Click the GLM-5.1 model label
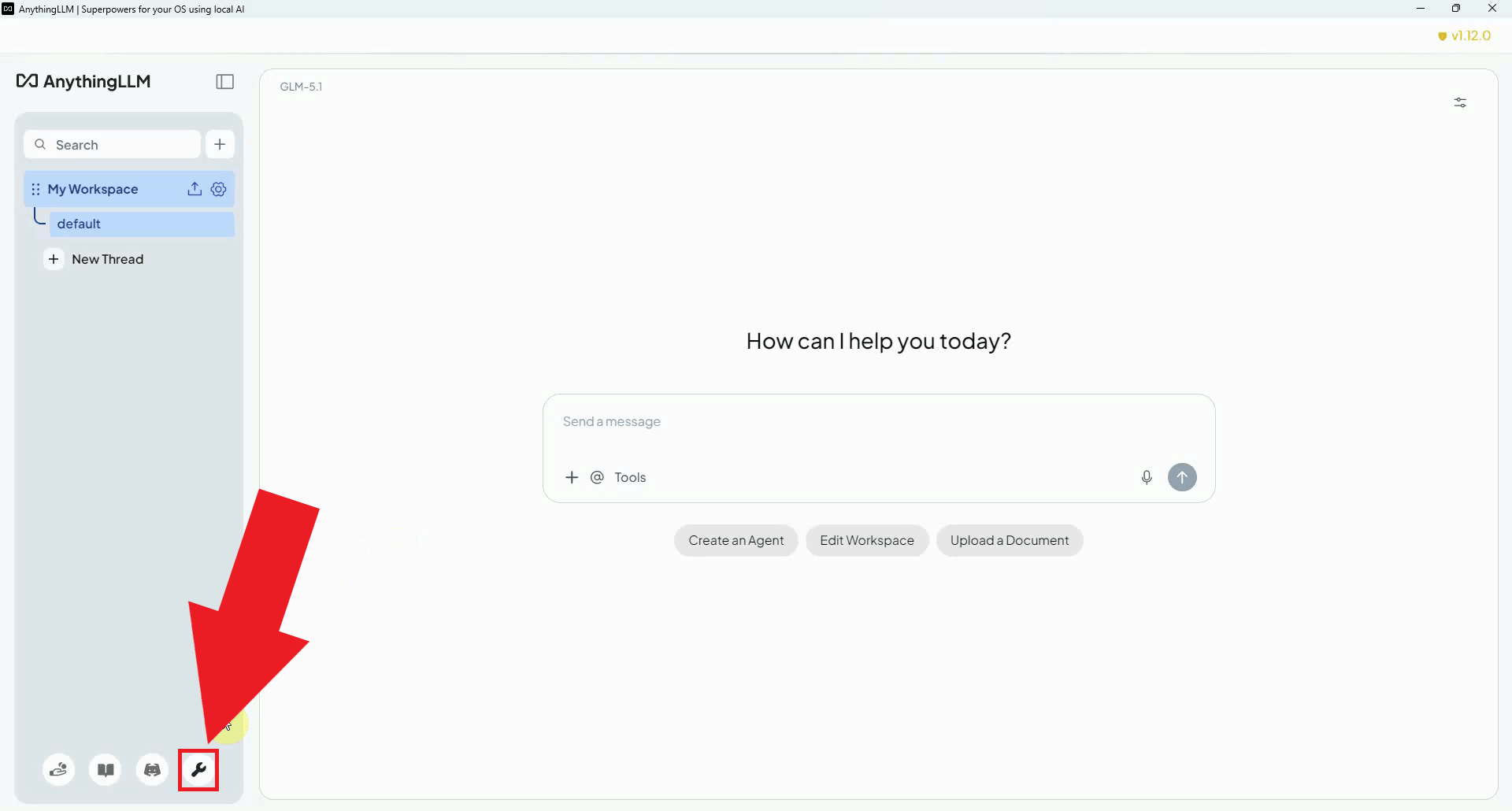1512x811 pixels. click(301, 87)
